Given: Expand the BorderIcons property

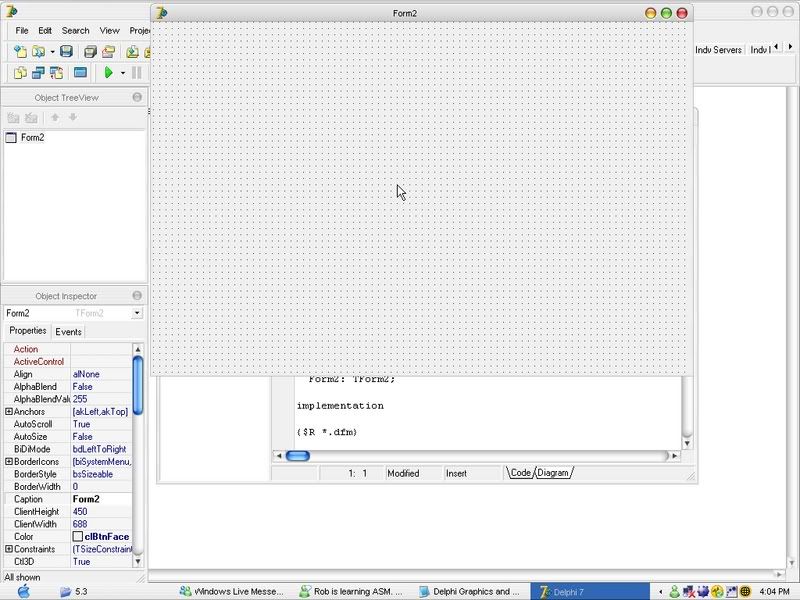Looking at the screenshot, I should point(9,462).
